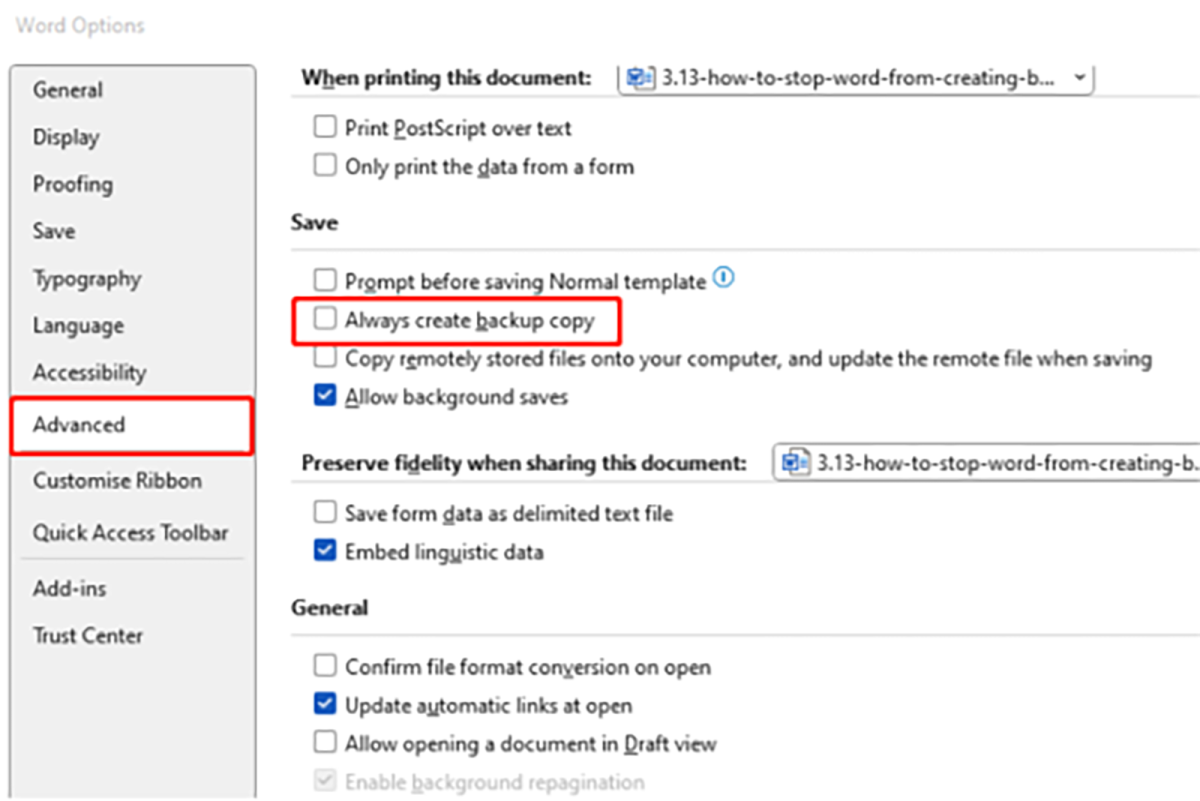Enable Allow opening a document in Draft view
The image size is (1200, 801).
325,743
